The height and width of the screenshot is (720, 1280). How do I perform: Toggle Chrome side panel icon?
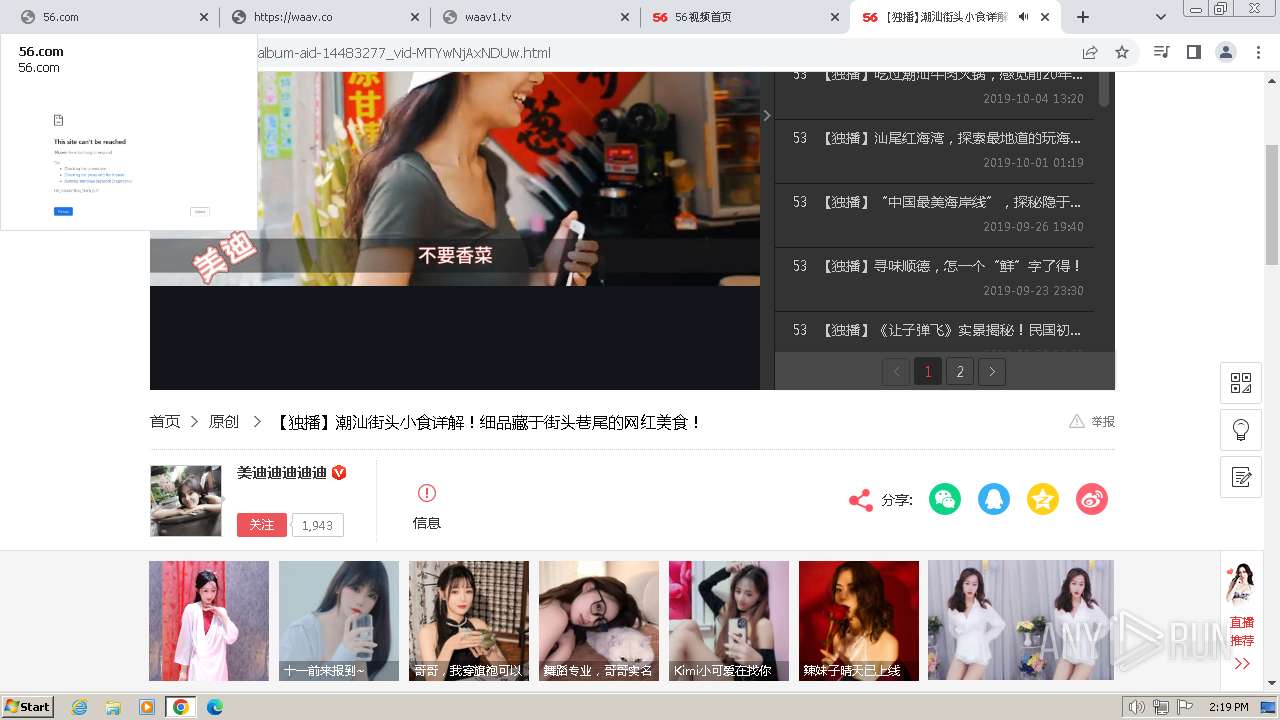(1193, 52)
